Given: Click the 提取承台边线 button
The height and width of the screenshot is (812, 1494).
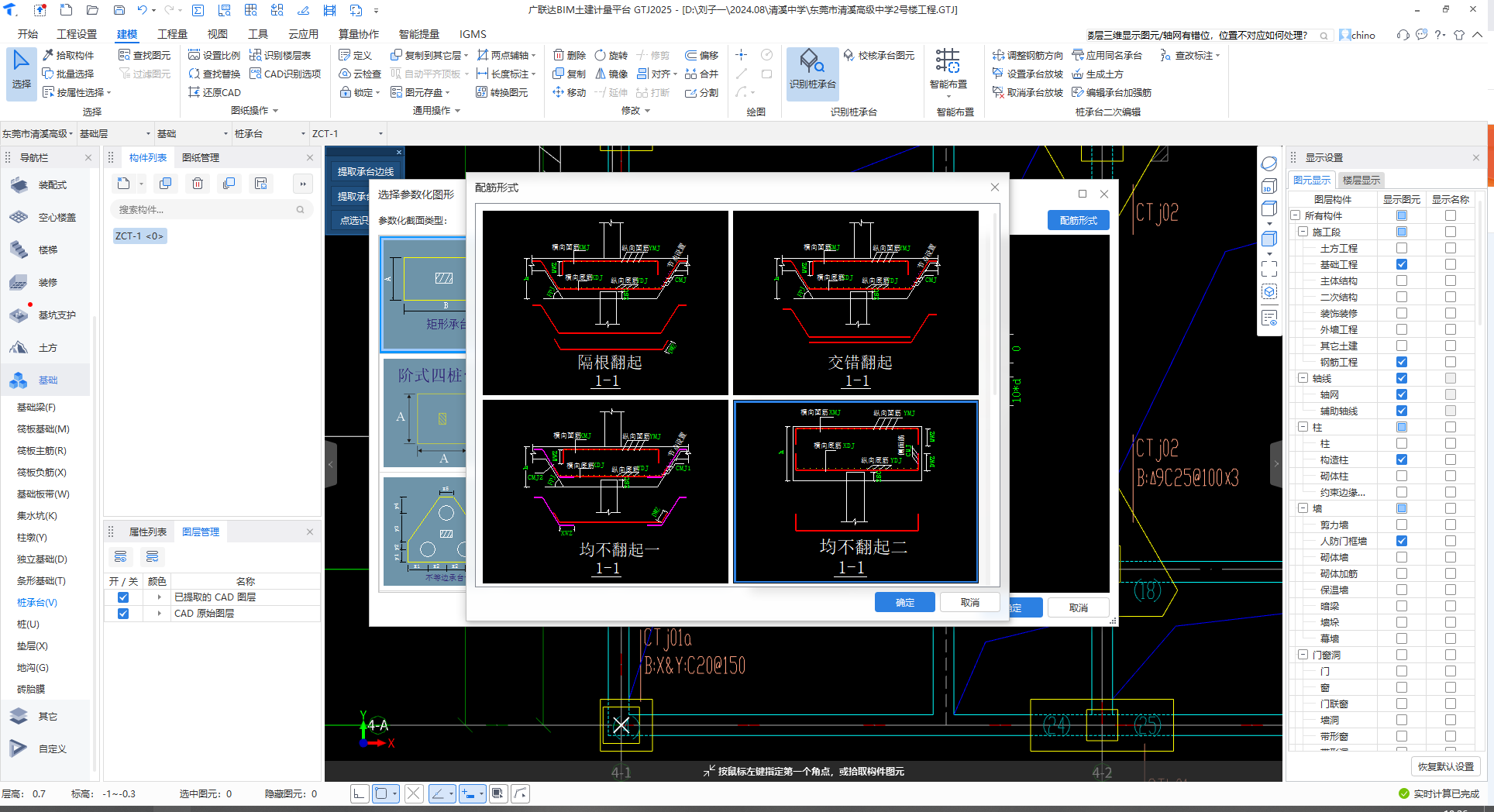Looking at the screenshot, I should [x=365, y=171].
